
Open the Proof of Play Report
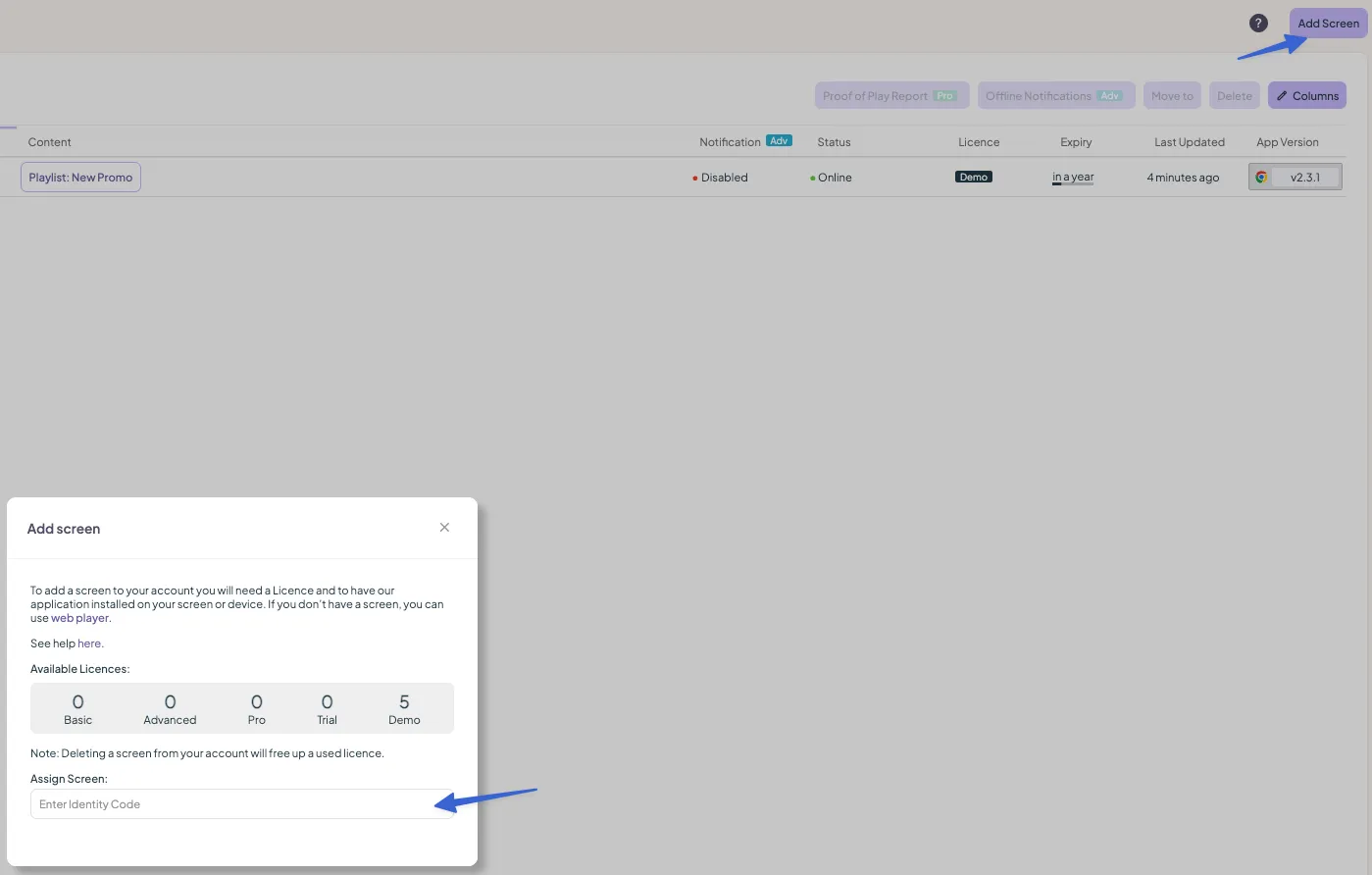(x=891, y=96)
